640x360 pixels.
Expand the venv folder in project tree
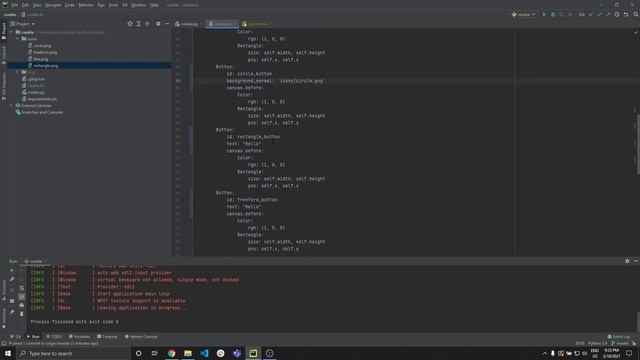(18, 72)
